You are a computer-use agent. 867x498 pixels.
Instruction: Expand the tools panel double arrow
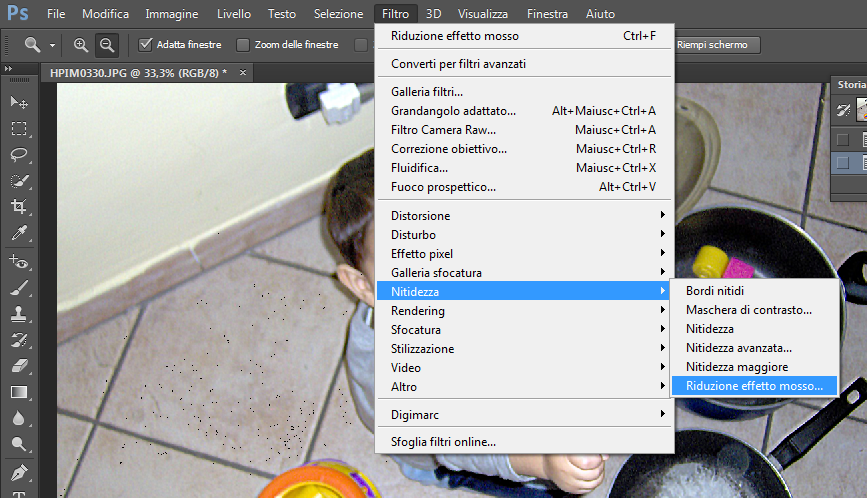[8, 69]
